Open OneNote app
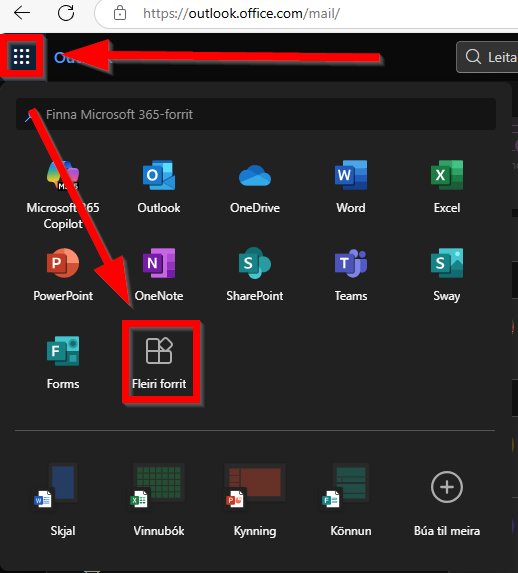 [x=159, y=275]
